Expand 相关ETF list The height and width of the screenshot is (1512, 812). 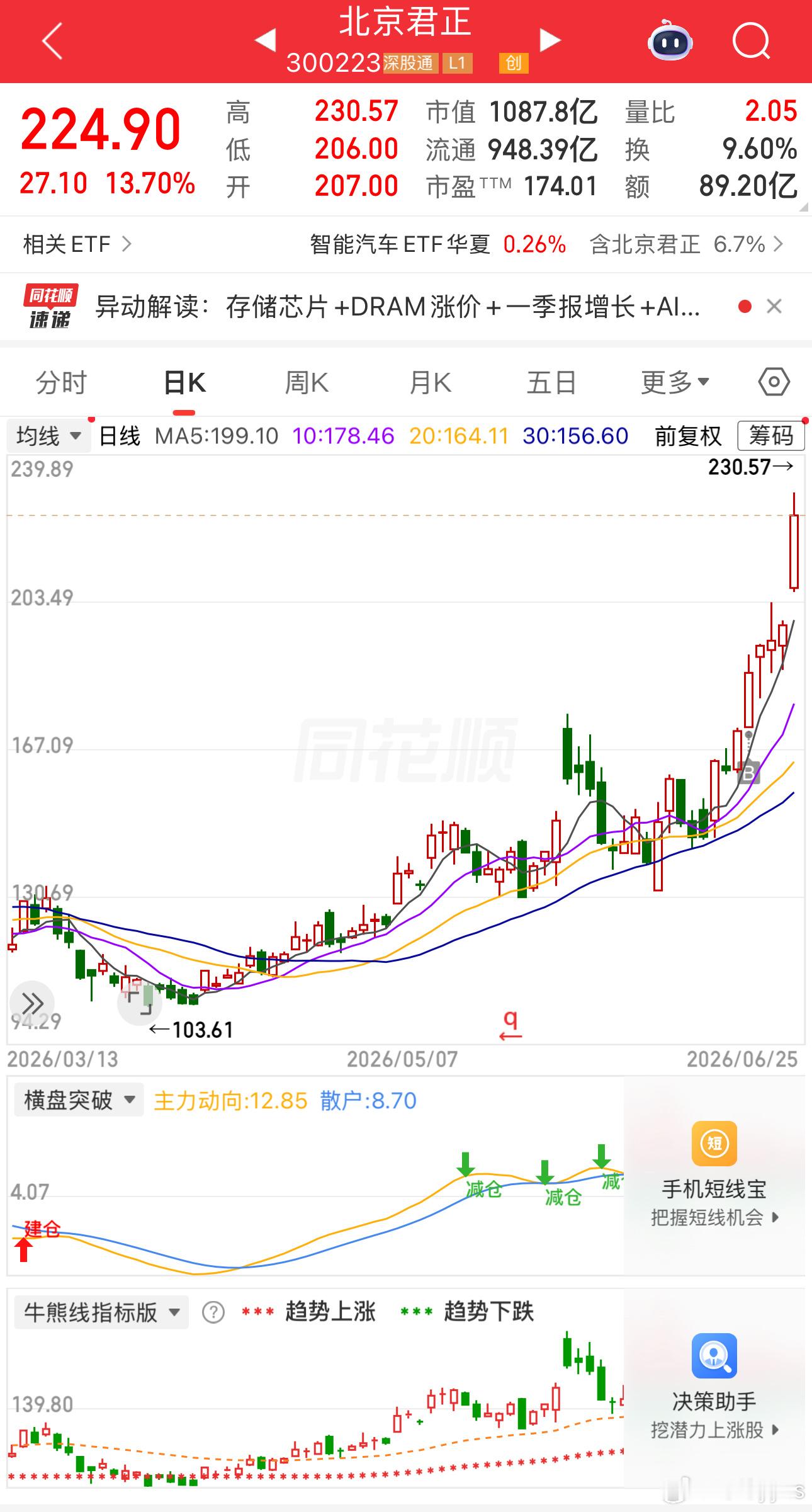tap(77, 244)
